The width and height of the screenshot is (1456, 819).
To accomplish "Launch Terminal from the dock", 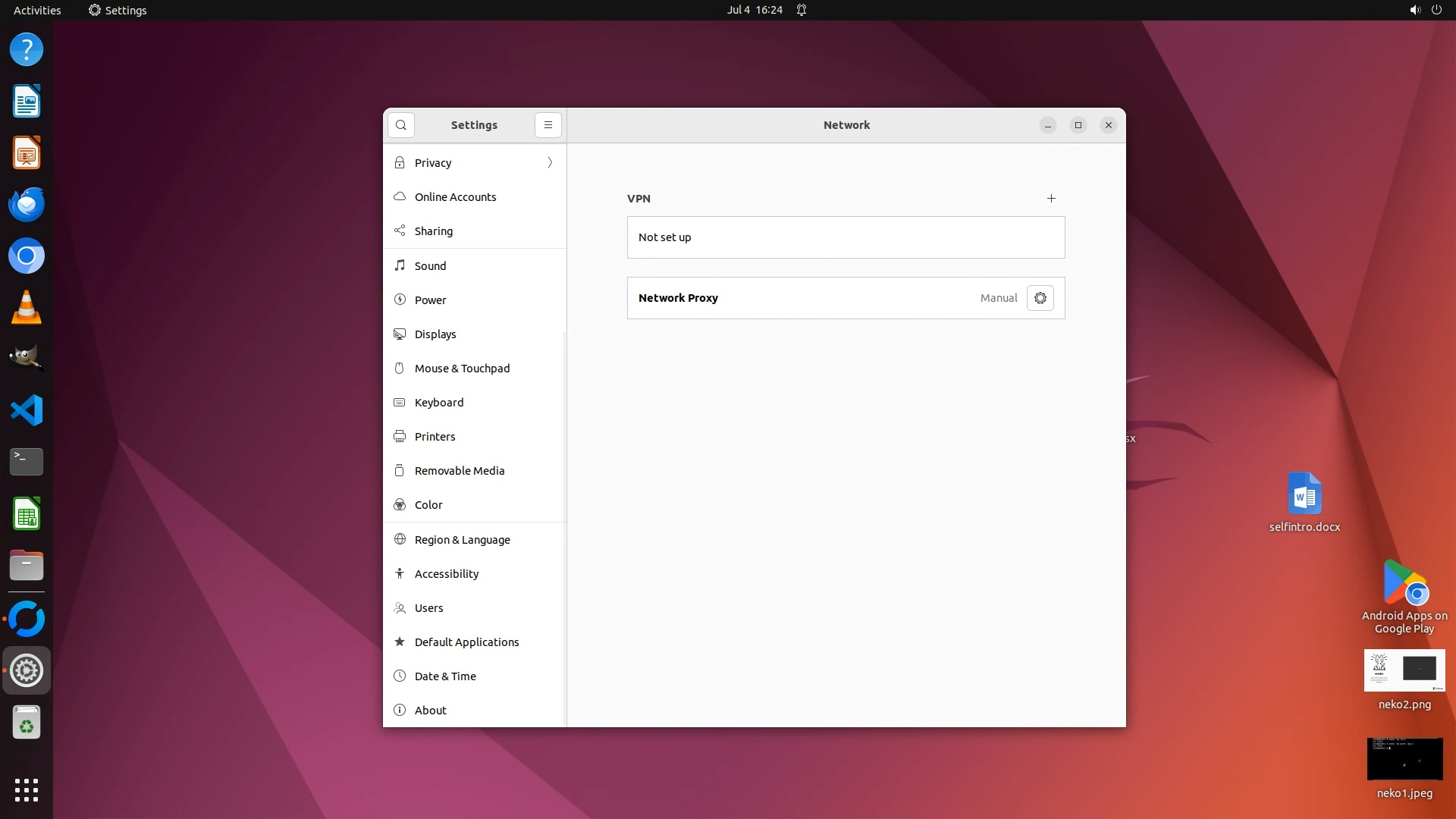I will (x=27, y=461).
